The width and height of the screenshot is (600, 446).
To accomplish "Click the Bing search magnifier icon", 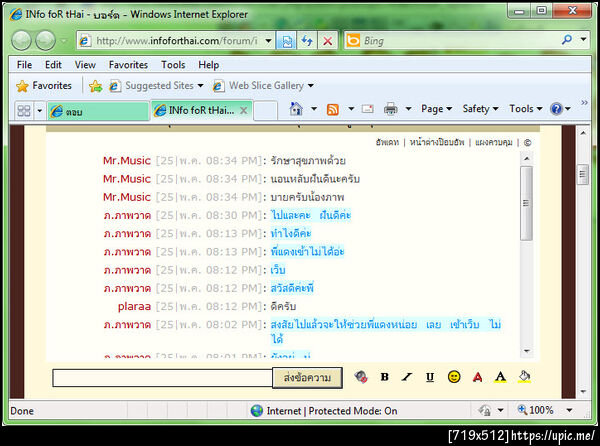I will pyautogui.click(x=567, y=39).
